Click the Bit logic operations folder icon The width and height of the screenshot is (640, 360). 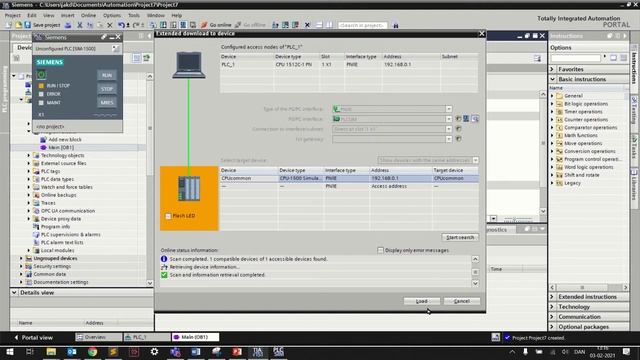[x=560, y=104]
